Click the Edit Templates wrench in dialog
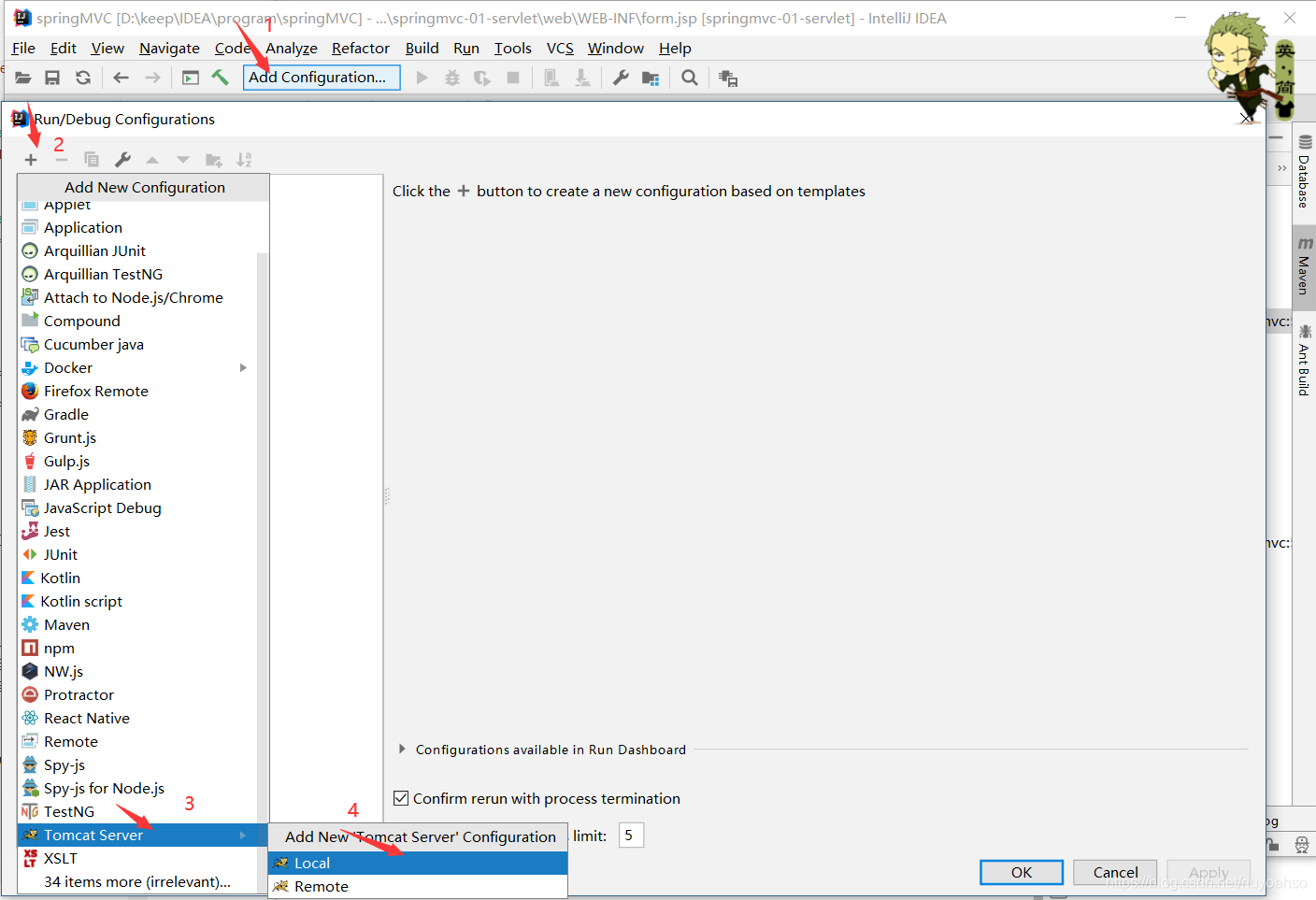1316x900 pixels. 122,160
